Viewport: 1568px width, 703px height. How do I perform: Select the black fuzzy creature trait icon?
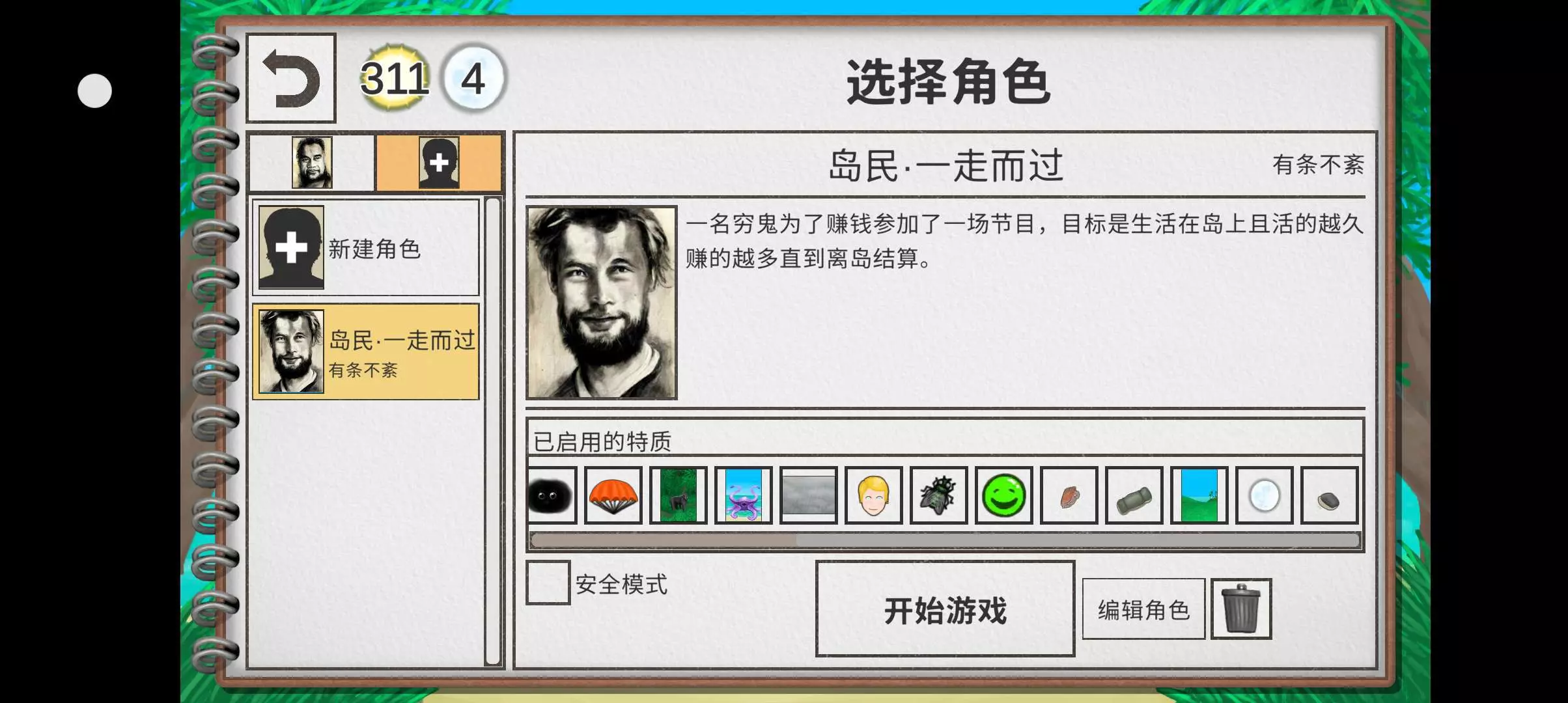coord(552,495)
